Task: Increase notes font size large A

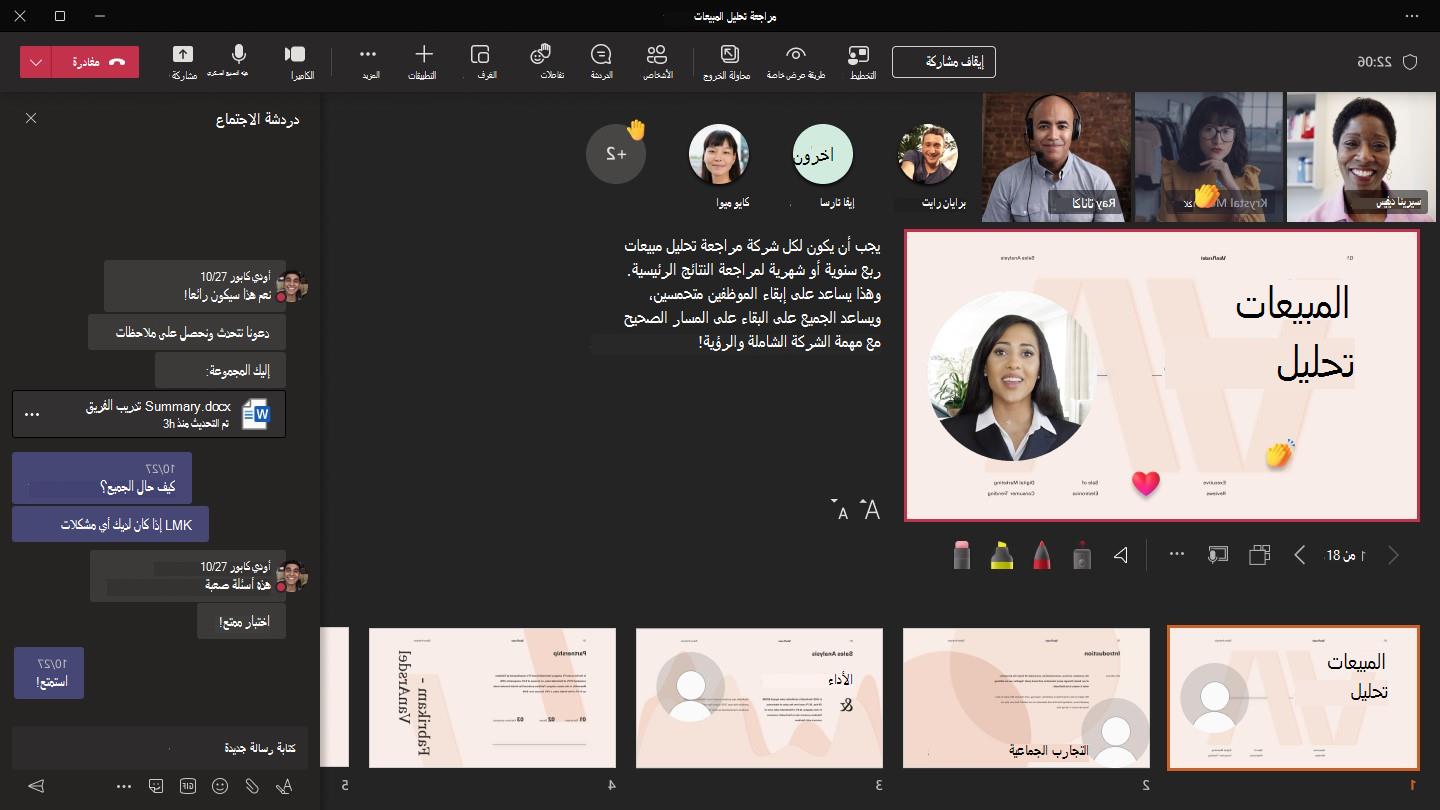Action: click(x=871, y=510)
